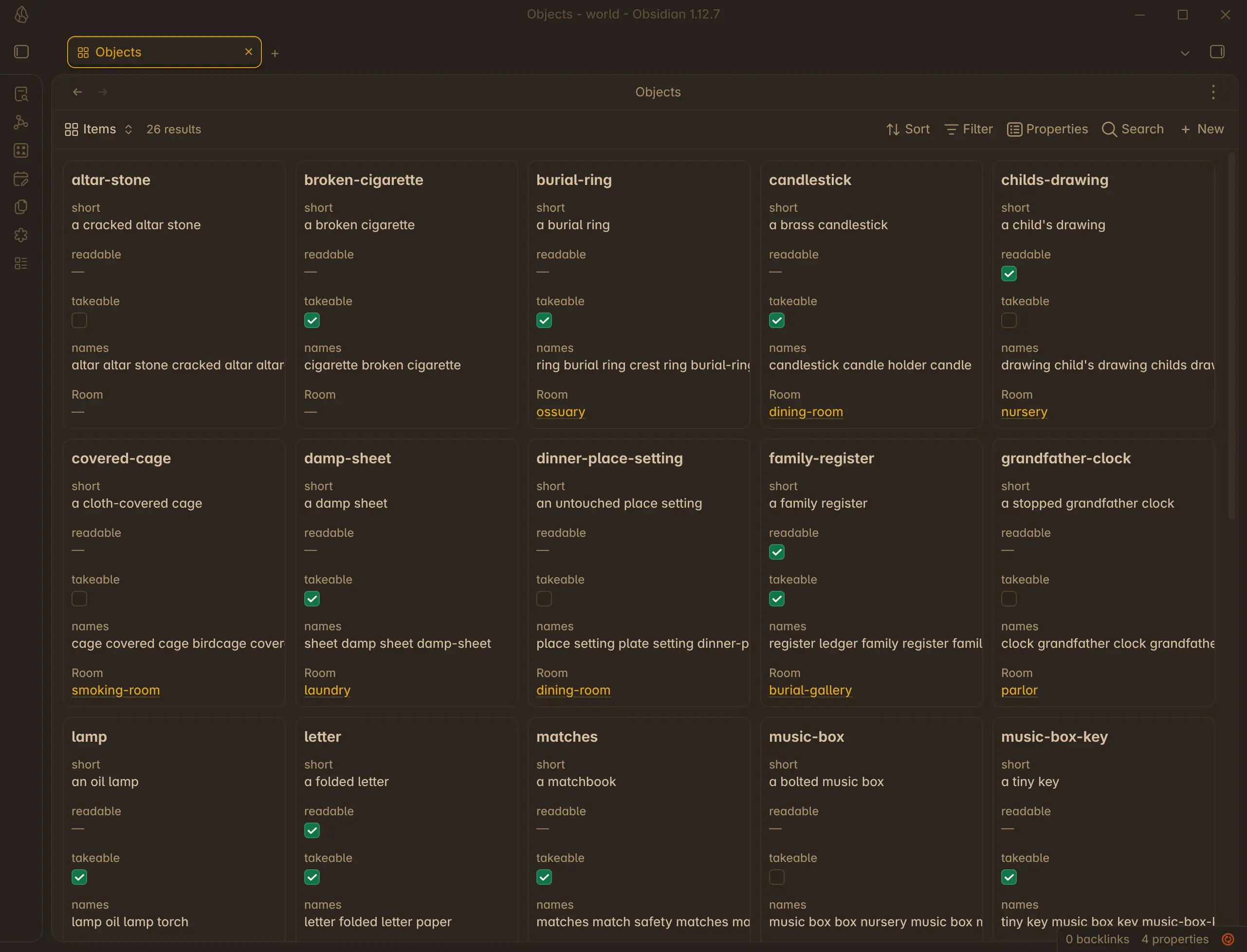The width and height of the screenshot is (1247, 952).
Task: Check takeable on childs-drawing card
Action: tap(1009, 320)
